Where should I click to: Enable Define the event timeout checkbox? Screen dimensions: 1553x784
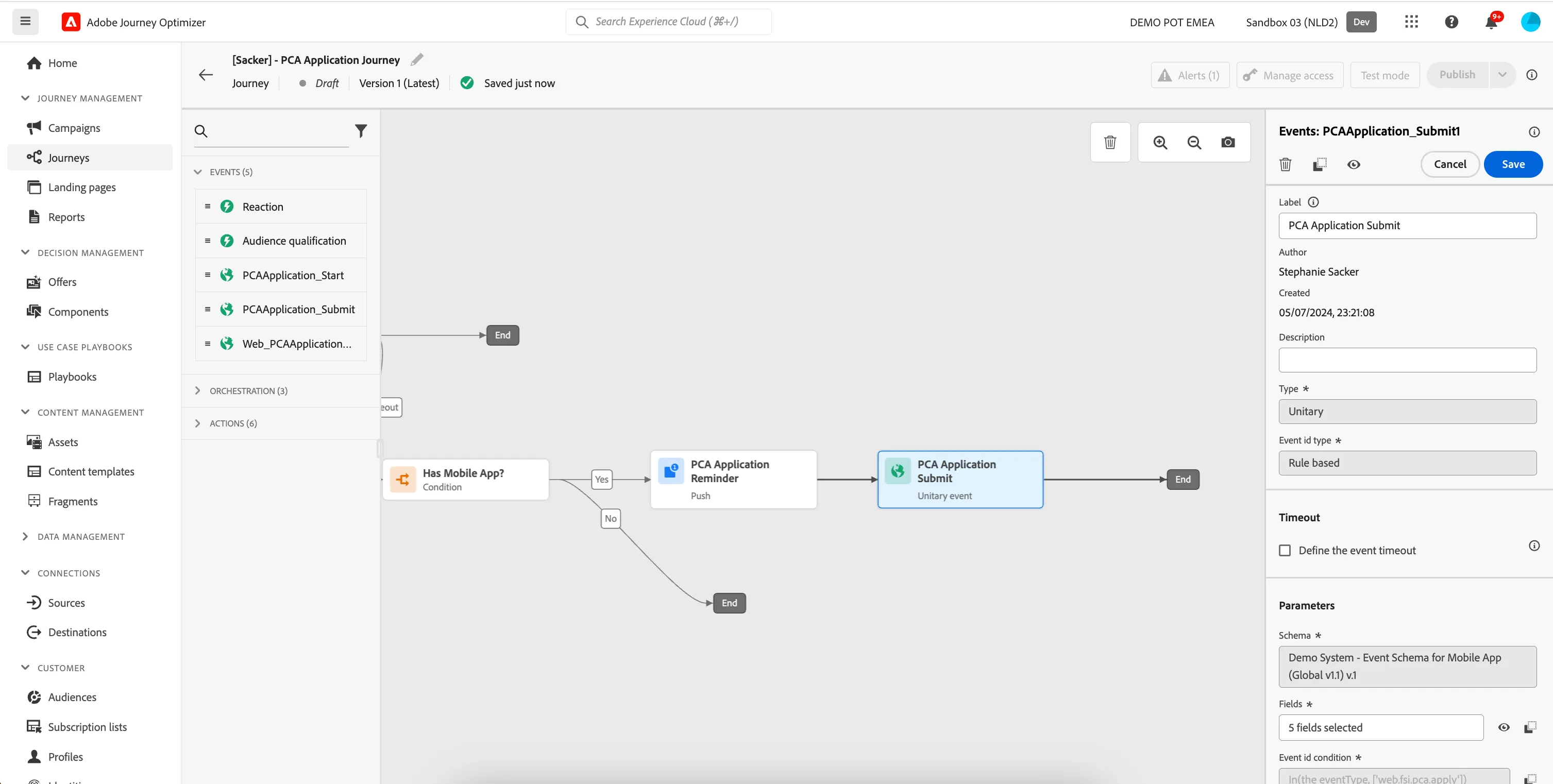click(1286, 550)
